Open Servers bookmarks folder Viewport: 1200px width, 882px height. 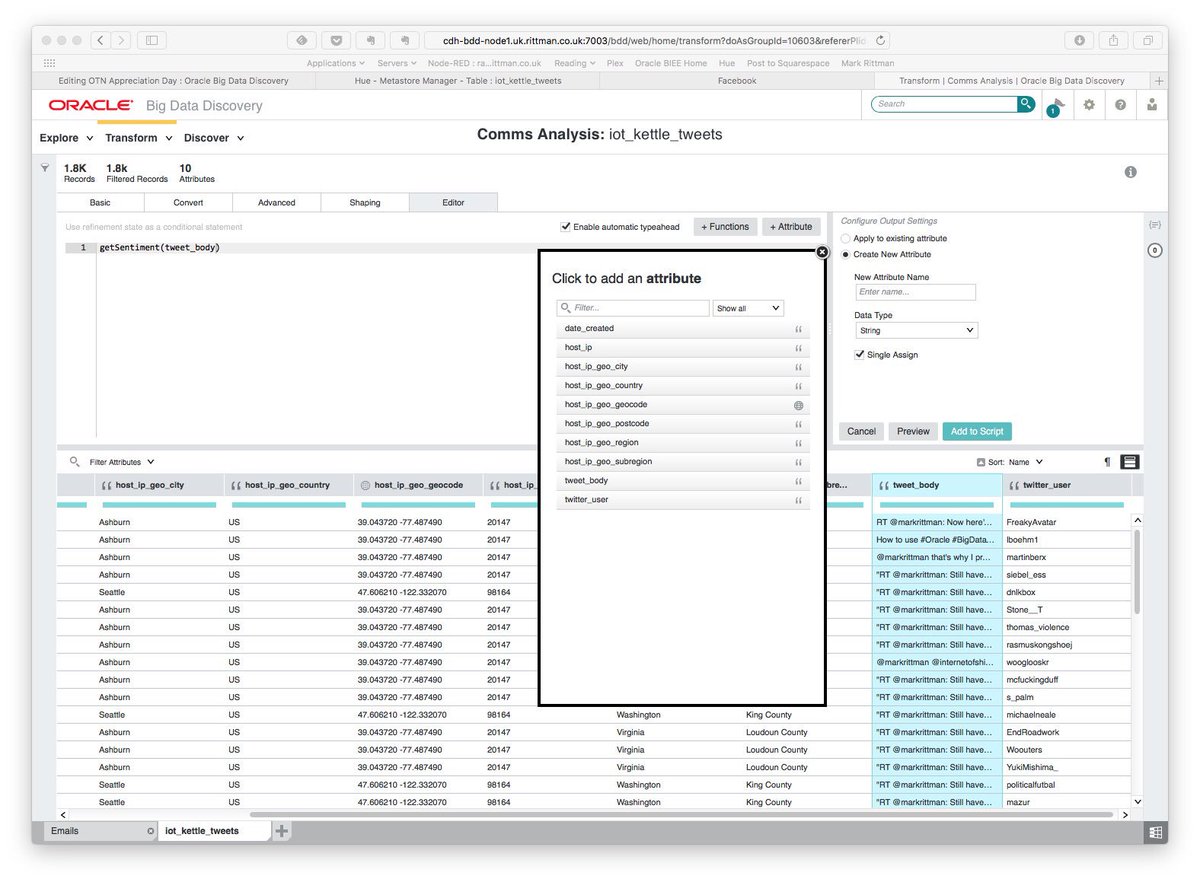point(398,63)
